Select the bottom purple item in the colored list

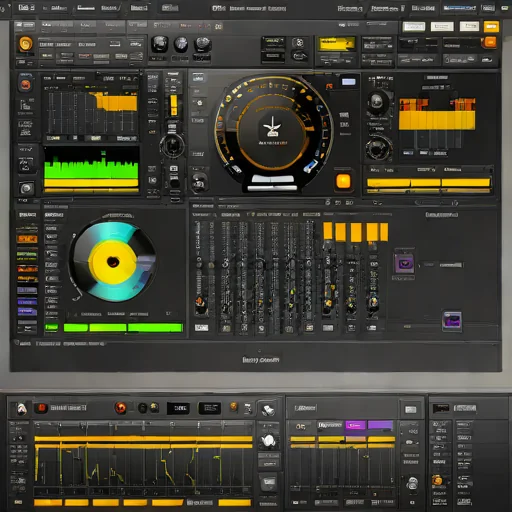[x=27, y=311]
